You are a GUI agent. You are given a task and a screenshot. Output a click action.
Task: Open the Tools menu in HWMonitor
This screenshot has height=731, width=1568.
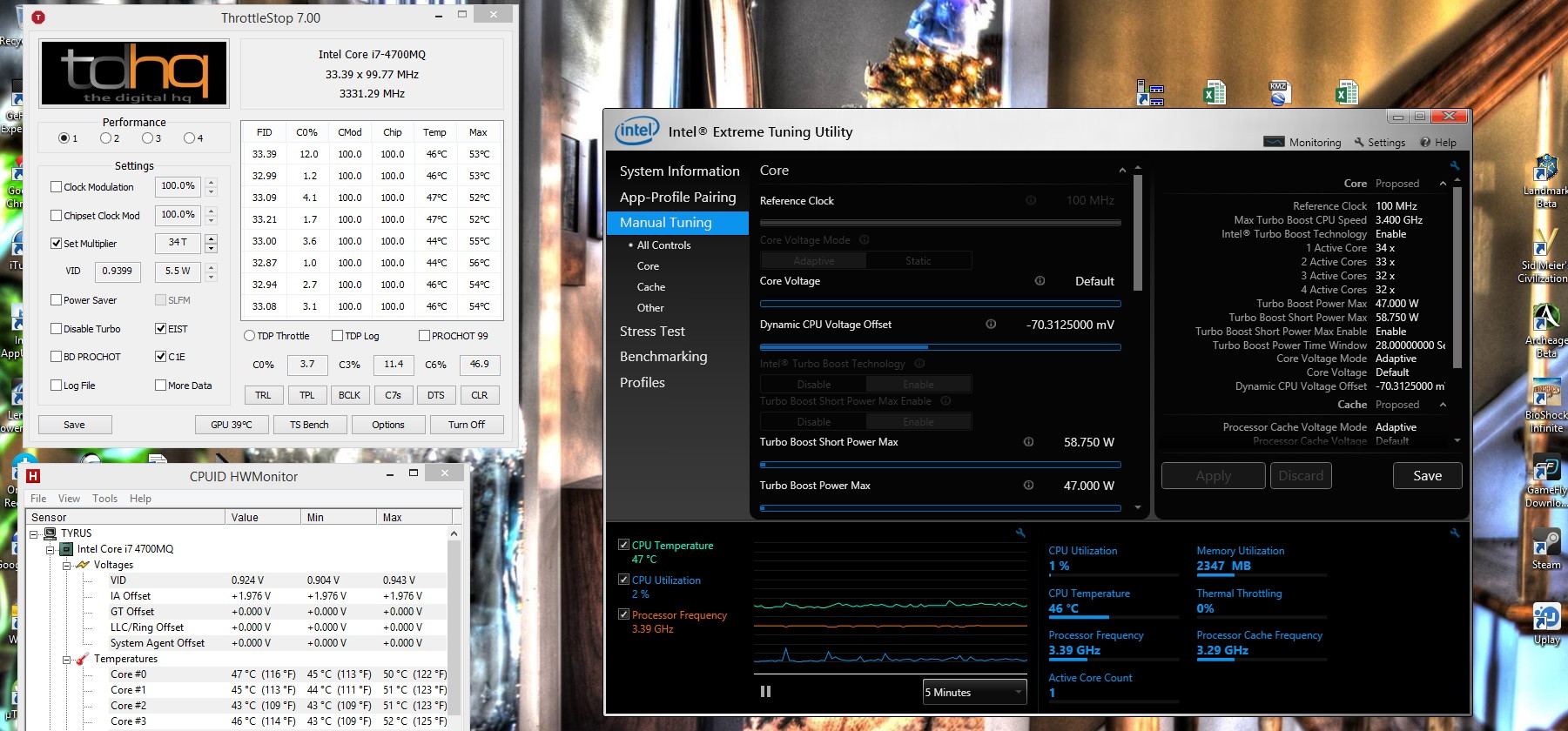(105, 499)
